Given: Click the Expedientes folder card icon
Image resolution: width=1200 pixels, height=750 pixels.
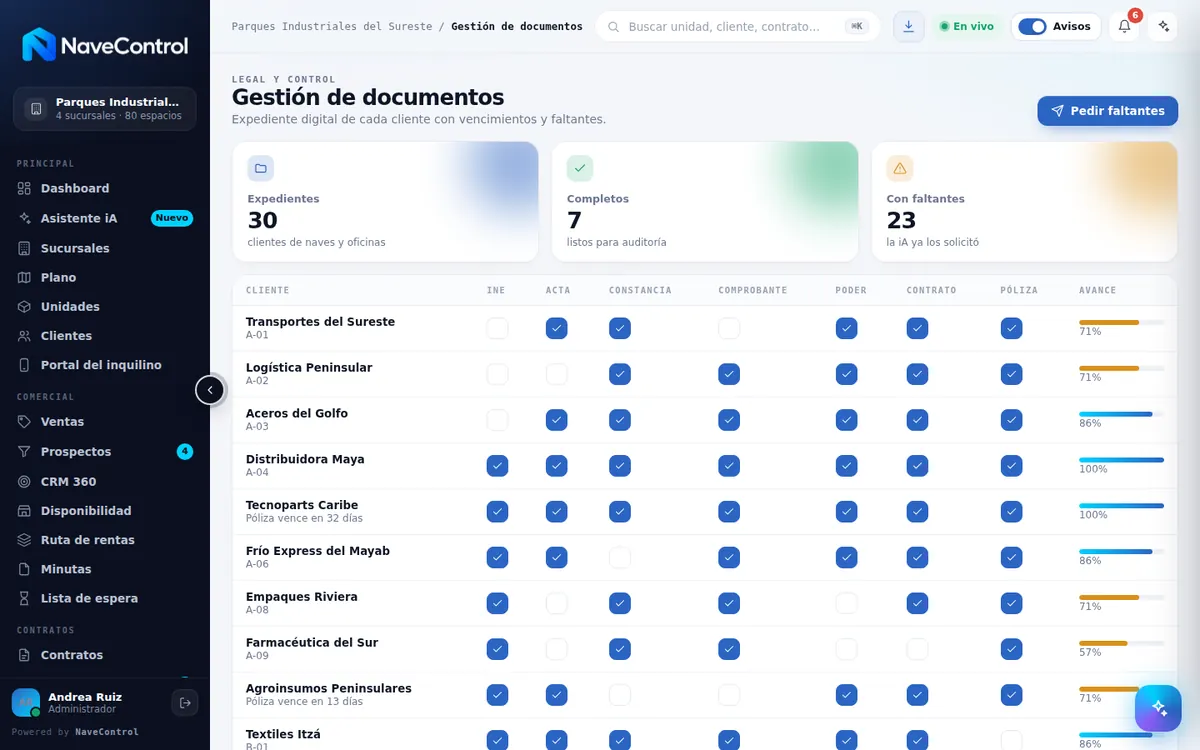Looking at the screenshot, I should [x=261, y=168].
